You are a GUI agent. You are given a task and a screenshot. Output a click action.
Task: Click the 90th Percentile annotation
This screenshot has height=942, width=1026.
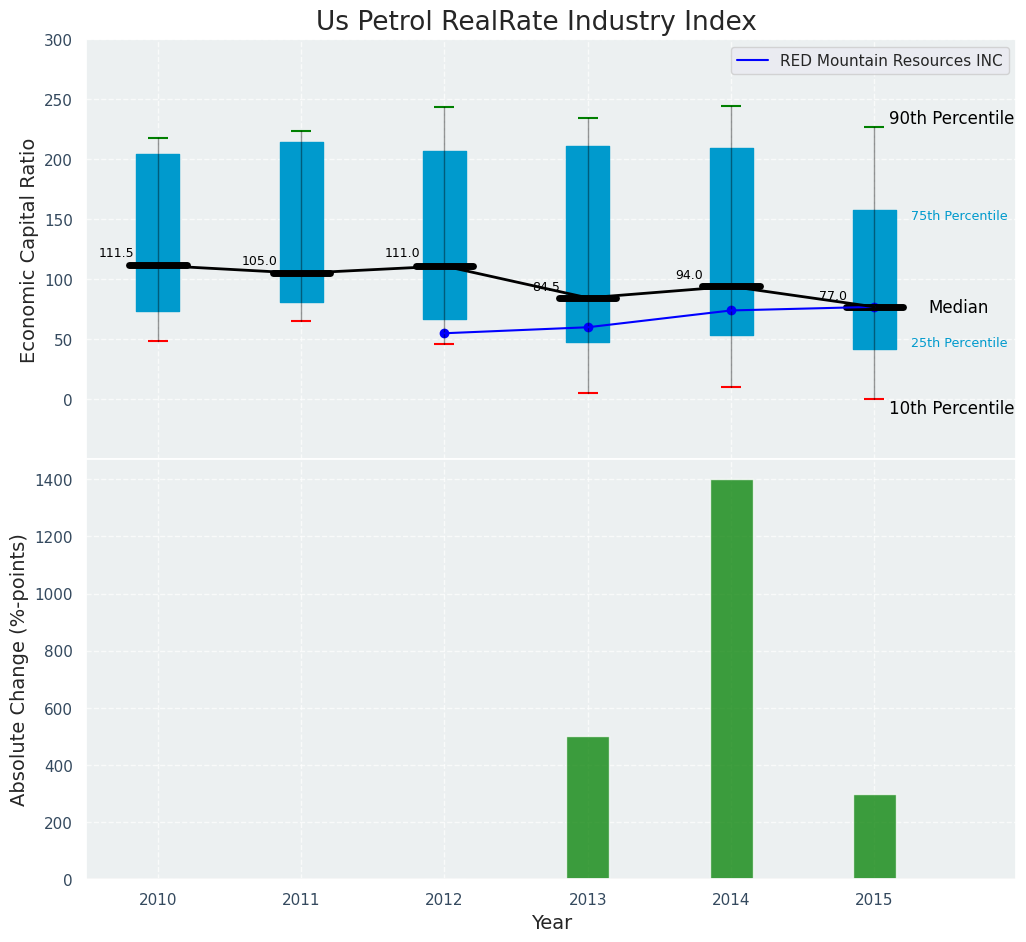coord(951,119)
